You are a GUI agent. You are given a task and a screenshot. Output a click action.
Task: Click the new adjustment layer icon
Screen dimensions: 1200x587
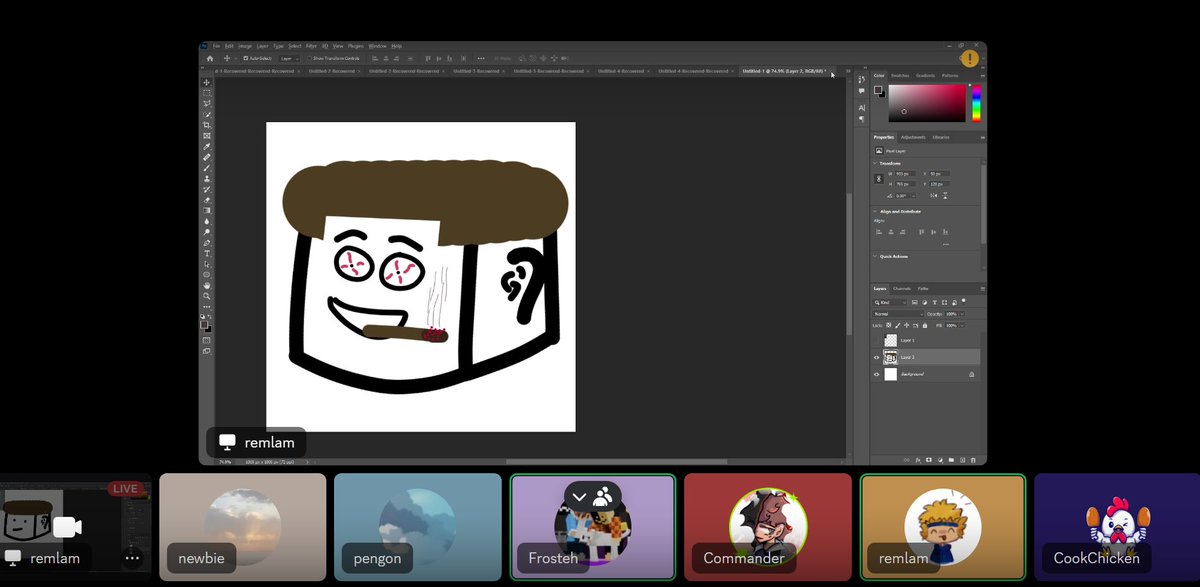[940, 460]
